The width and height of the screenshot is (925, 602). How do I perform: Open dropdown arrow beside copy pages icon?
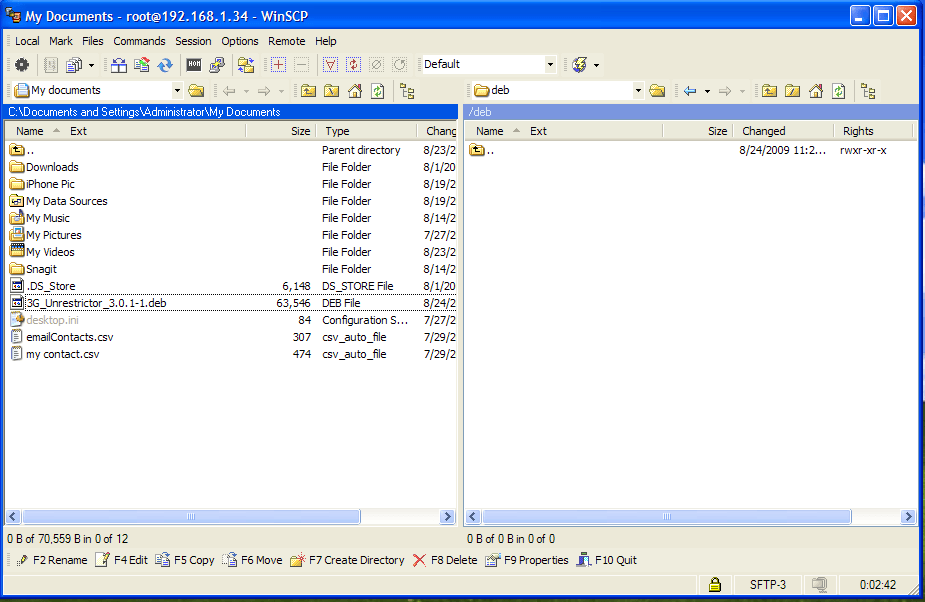click(91, 65)
